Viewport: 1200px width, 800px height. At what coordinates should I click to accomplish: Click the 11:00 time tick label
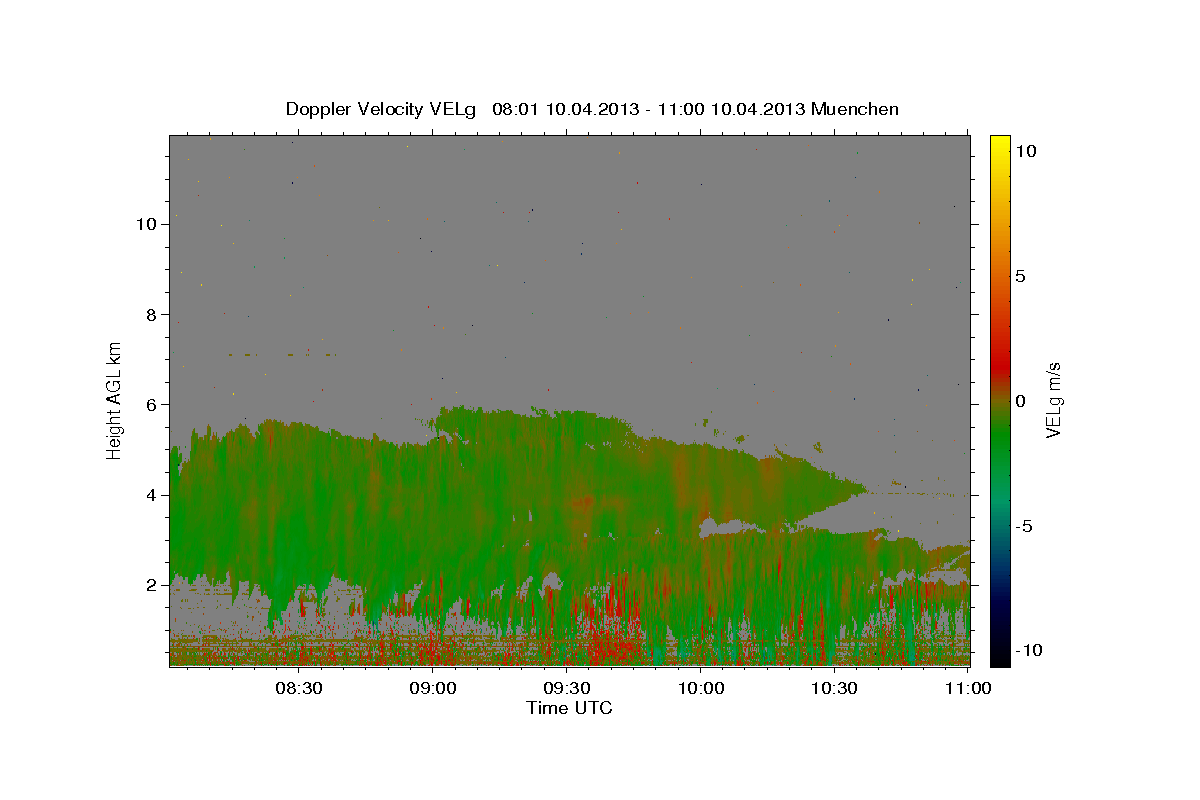(967, 688)
